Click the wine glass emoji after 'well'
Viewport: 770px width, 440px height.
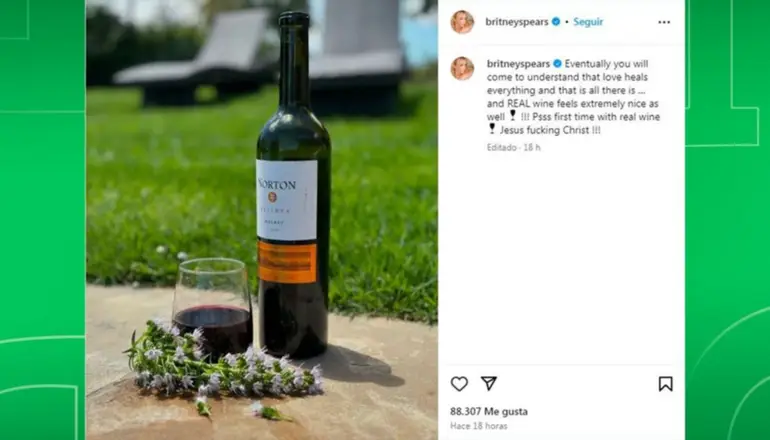pyautogui.click(x=513, y=116)
